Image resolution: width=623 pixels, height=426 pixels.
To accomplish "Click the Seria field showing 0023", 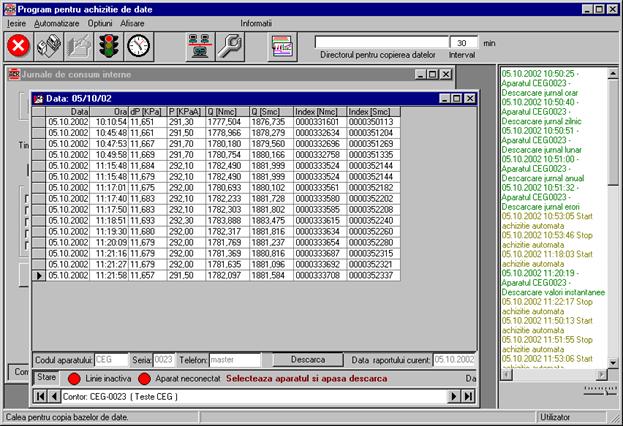I will click(164, 360).
